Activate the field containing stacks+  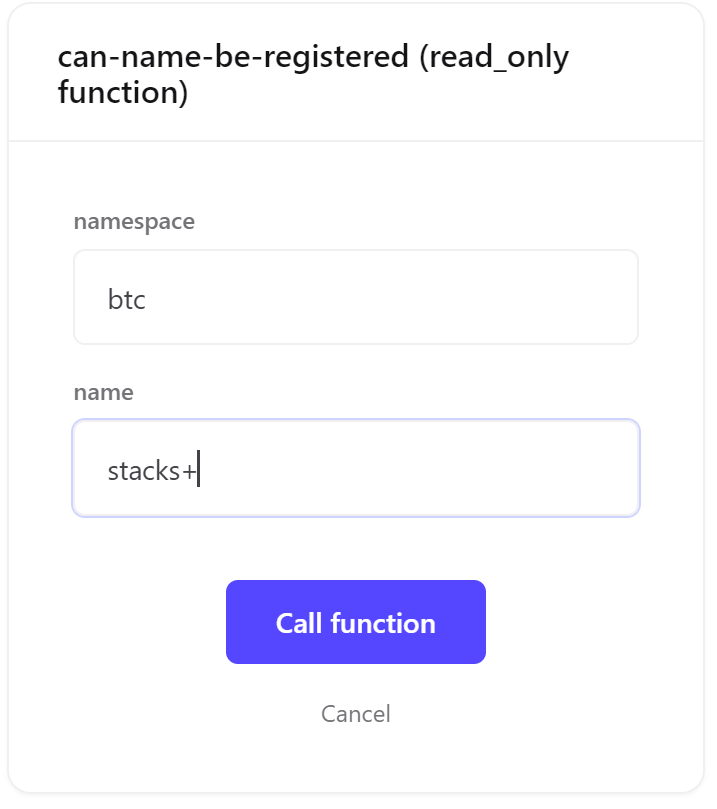(356, 468)
